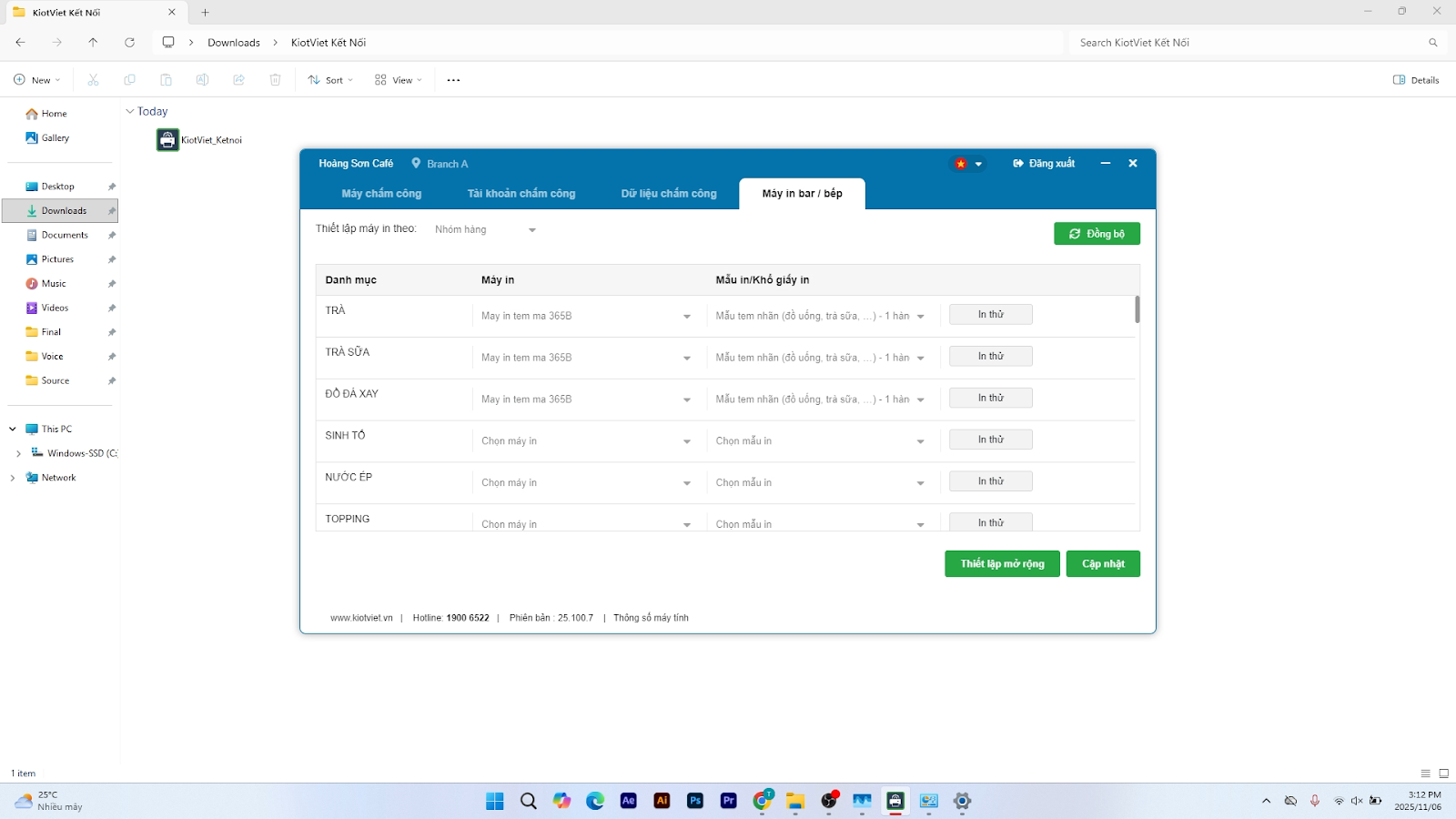
Task: Open Chọn mẫu in dropdown for SINH TỐ
Action: [819, 441]
